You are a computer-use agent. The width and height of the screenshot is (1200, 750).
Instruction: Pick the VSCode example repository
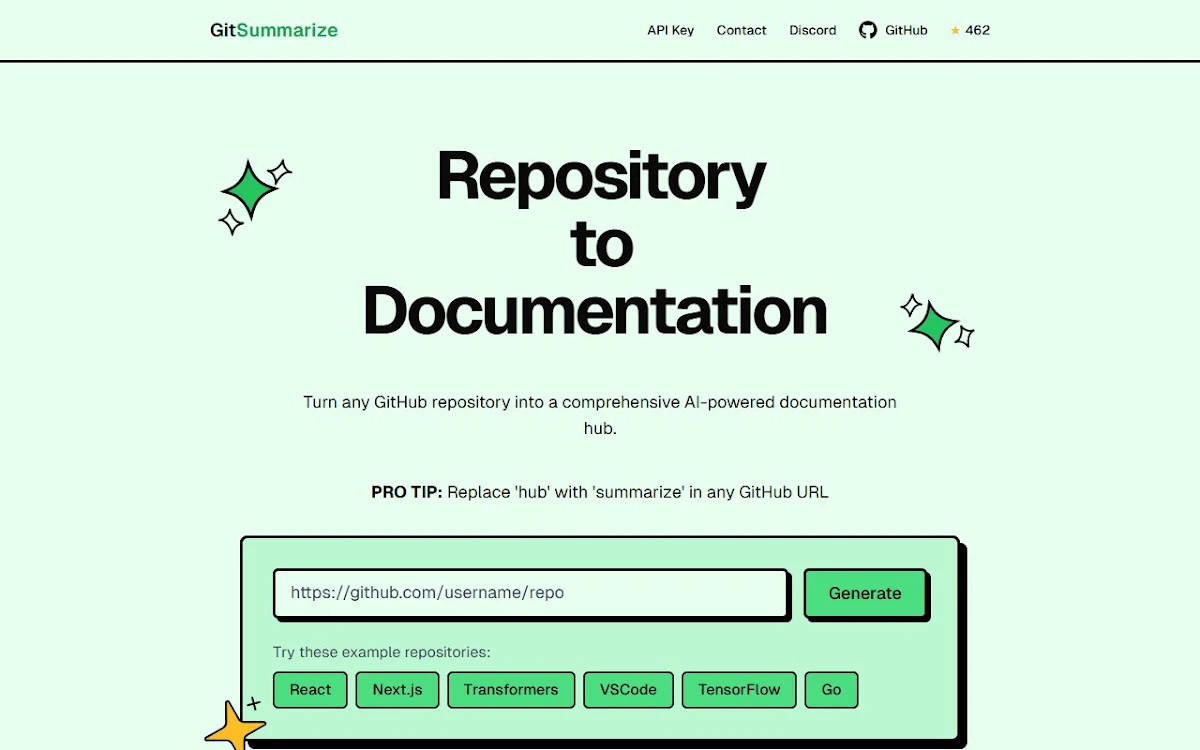point(628,690)
